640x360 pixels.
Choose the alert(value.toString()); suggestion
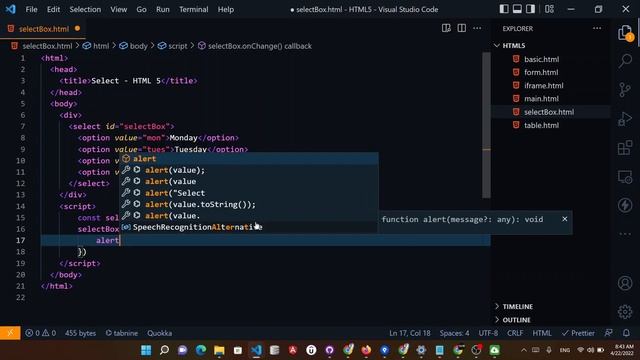(249, 204)
